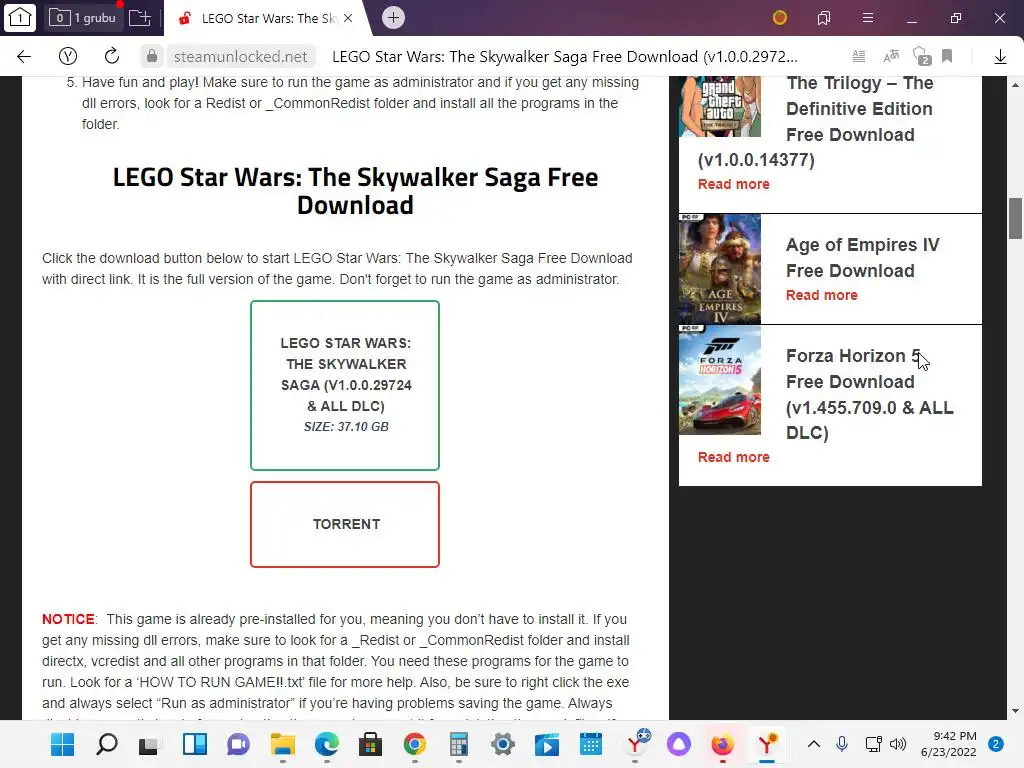Open a new tab with plus button
This screenshot has height=768, width=1024.
pyautogui.click(x=393, y=18)
